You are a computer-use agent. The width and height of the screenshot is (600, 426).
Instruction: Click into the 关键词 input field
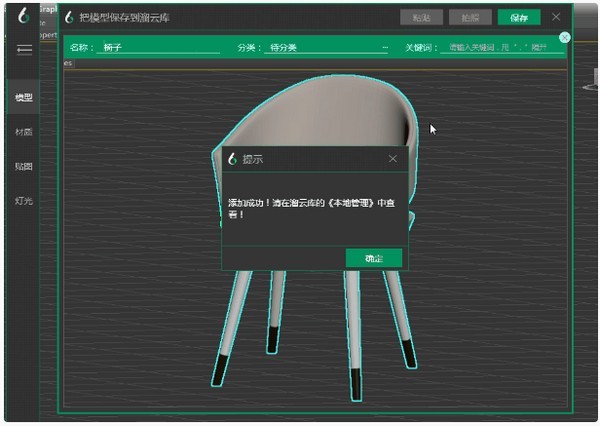(498, 47)
